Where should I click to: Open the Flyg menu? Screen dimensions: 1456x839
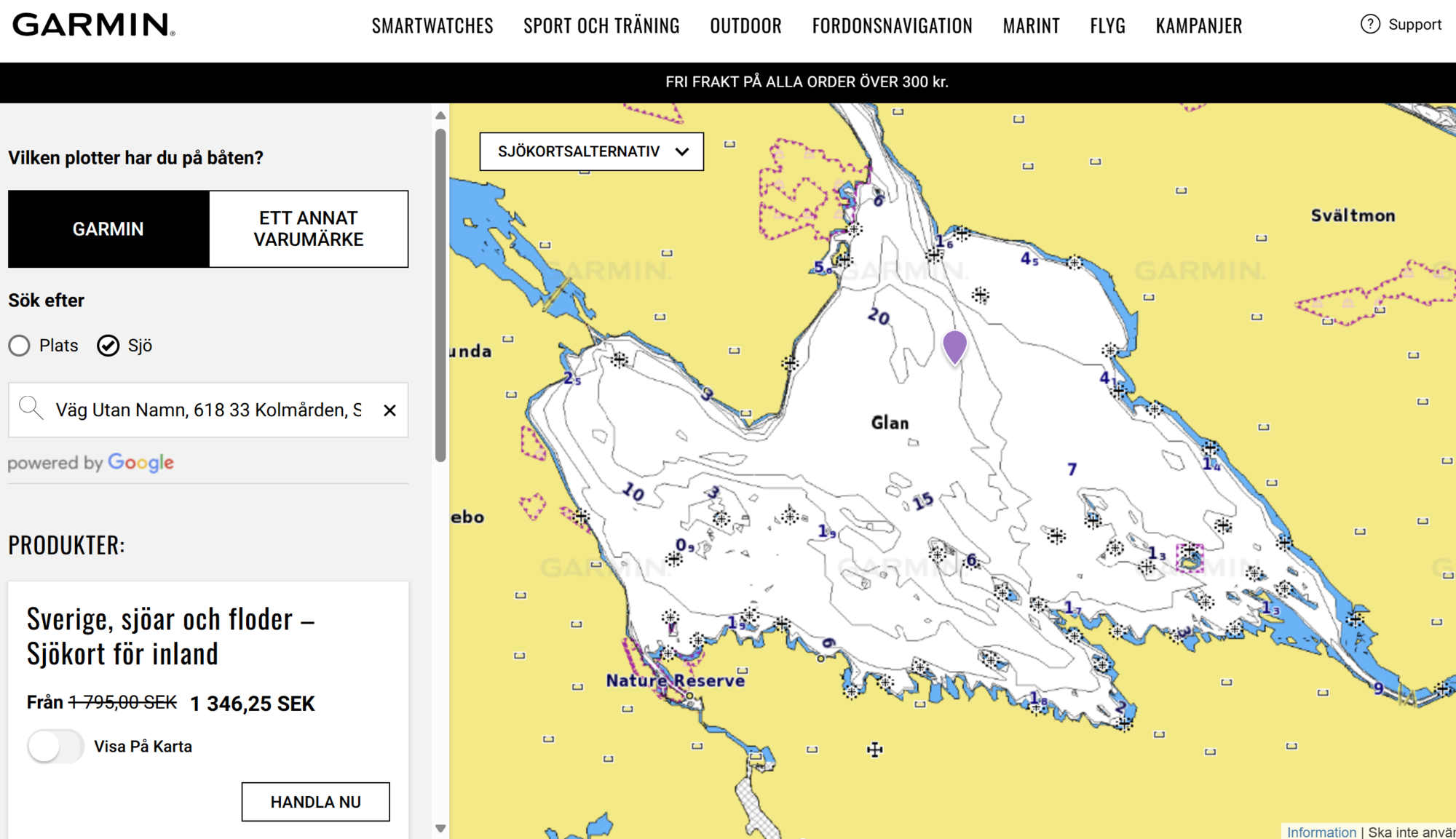[1107, 25]
